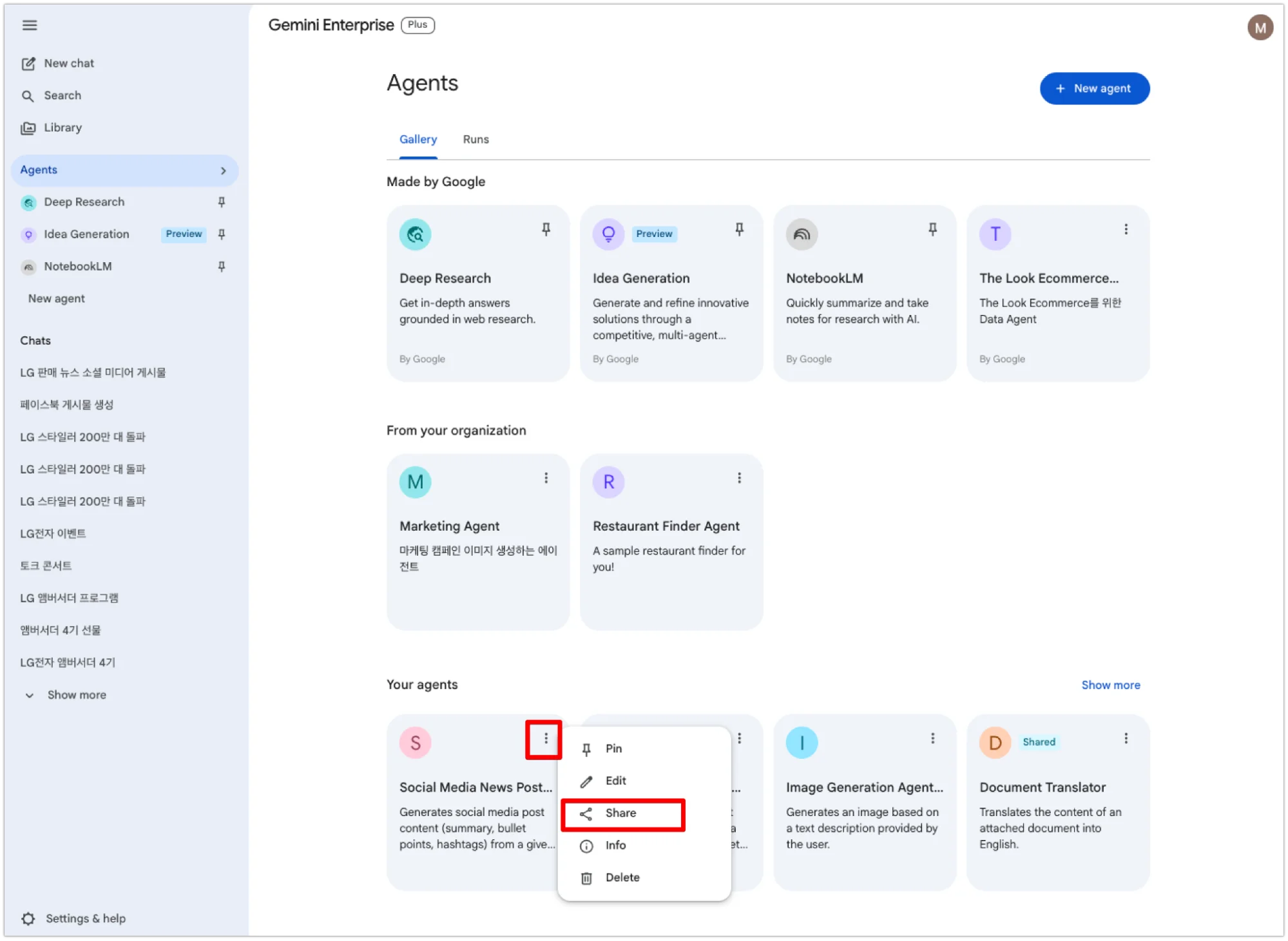
Task: Unpin NotebookLM in the sidebar
Action: [x=222, y=267]
